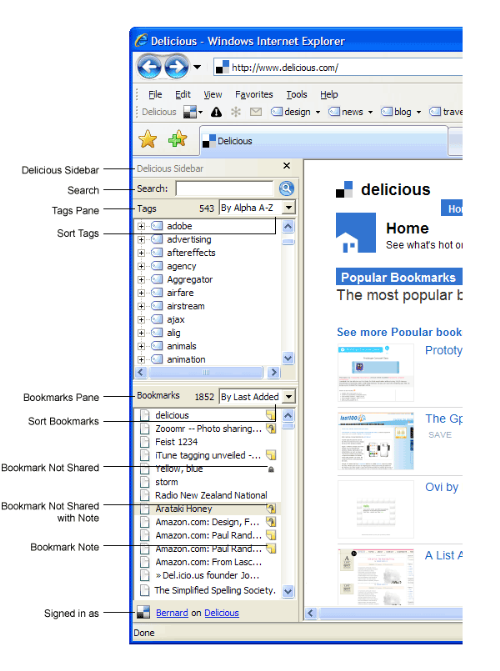Screen dimensions: 500x671
Task: Click inside the sidebar Search field
Action: [224, 189]
